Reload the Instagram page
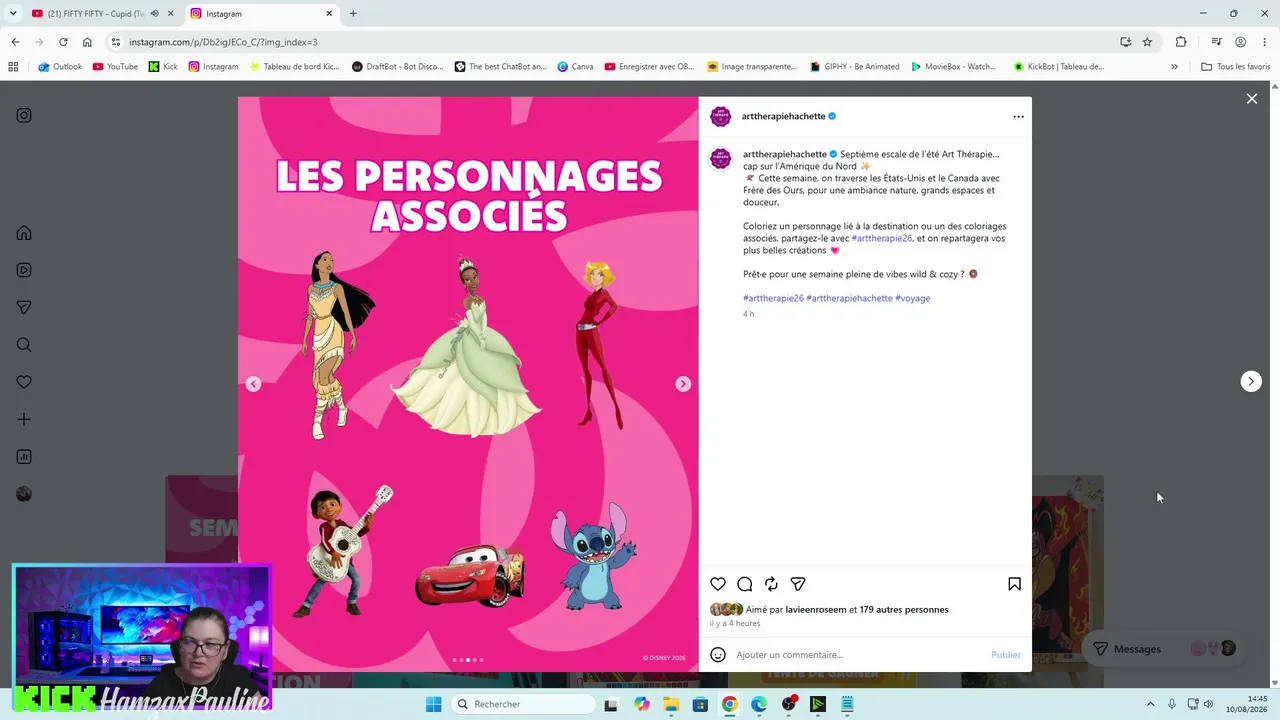The height and width of the screenshot is (720, 1280). tap(63, 42)
